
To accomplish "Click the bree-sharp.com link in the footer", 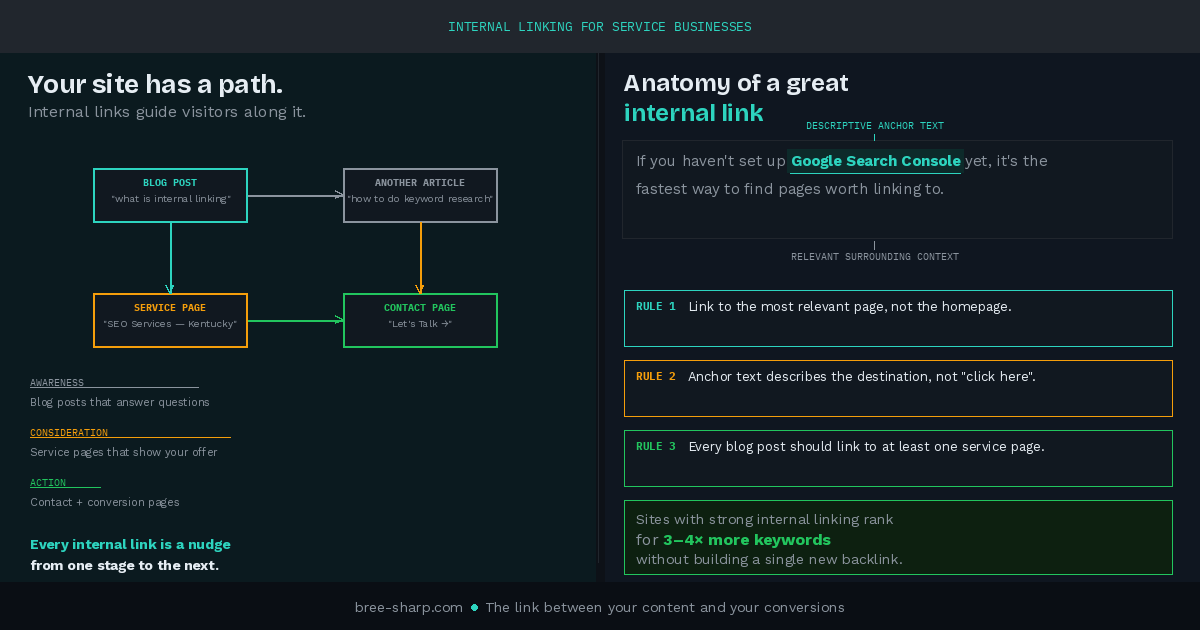I will click(x=408, y=607).
